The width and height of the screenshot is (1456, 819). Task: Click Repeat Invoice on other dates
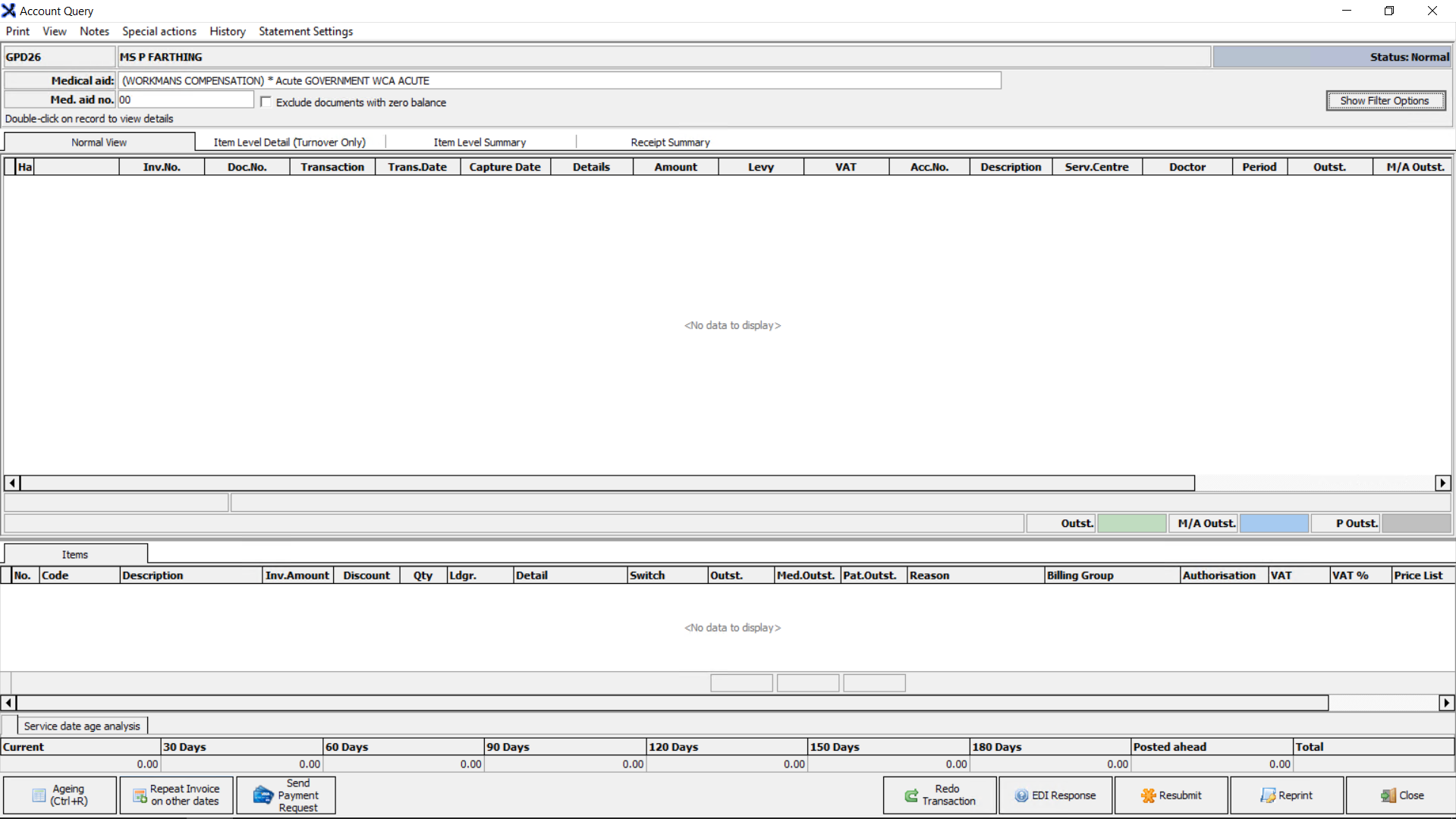tap(176, 795)
